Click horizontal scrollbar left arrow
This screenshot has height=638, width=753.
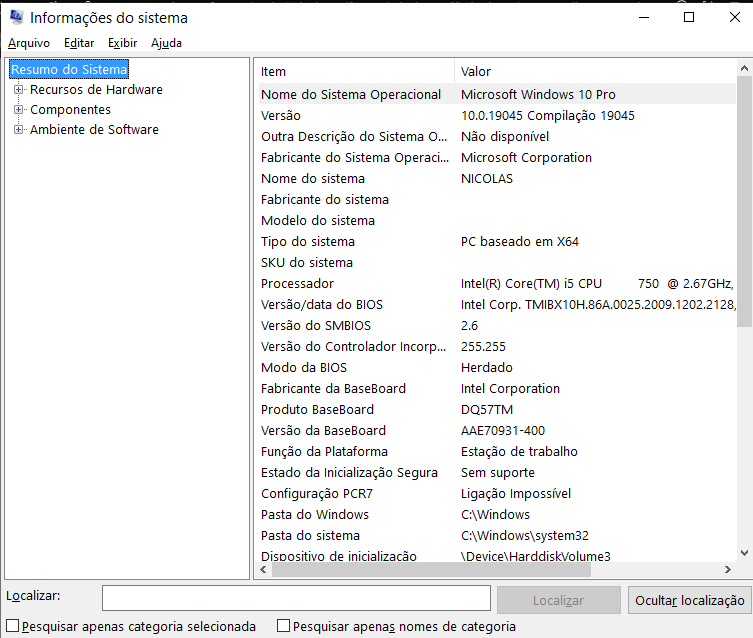click(x=263, y=569)
